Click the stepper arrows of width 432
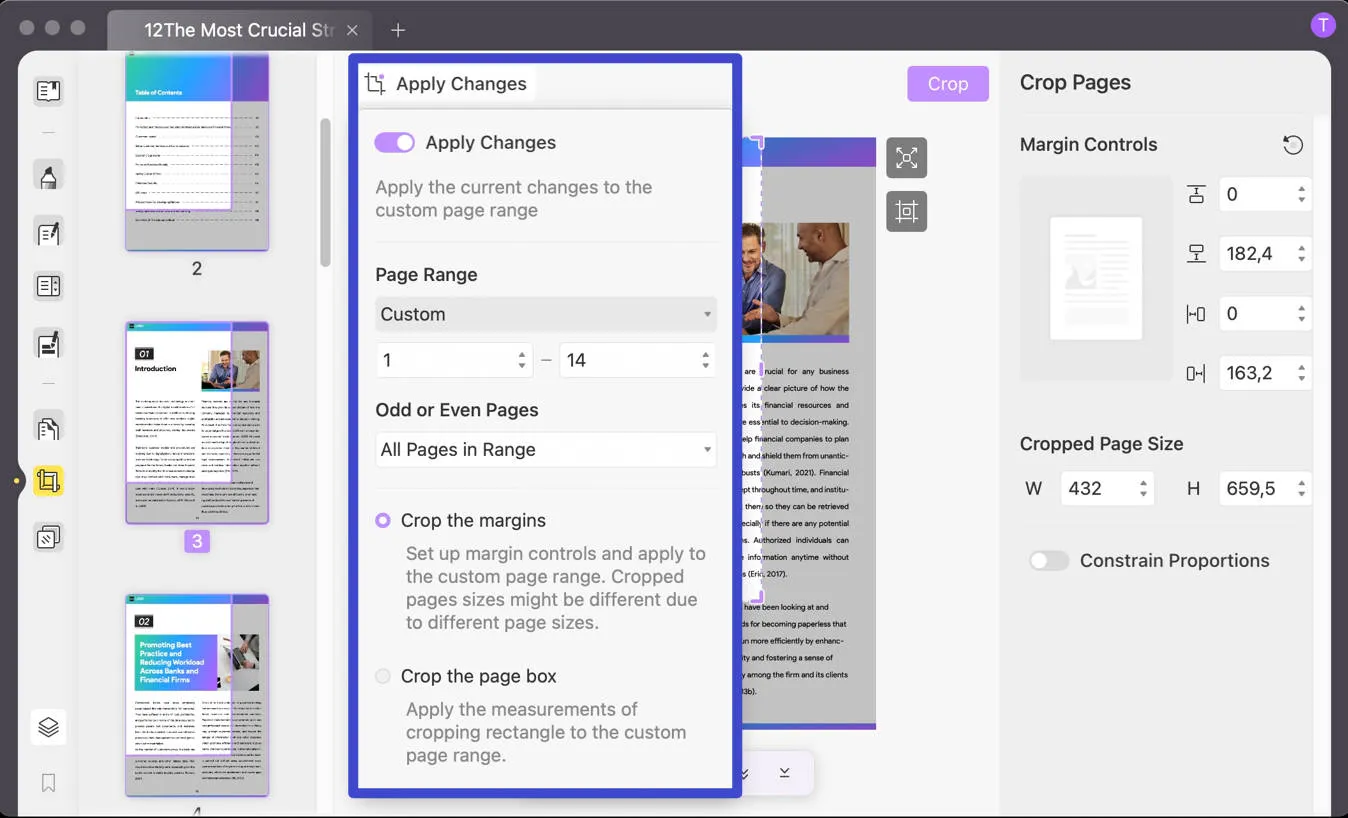This screenshot has width=1348, height=818. pos(1142,489)
